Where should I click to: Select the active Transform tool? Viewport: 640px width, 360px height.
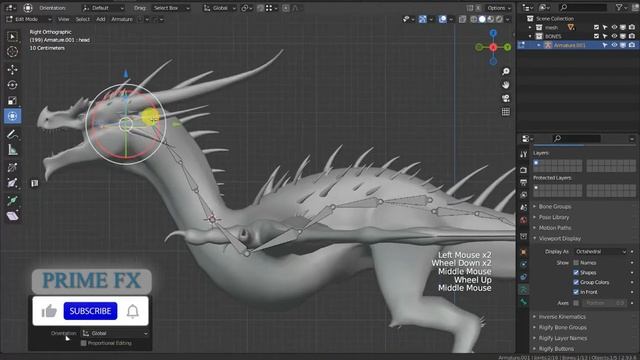12,116
